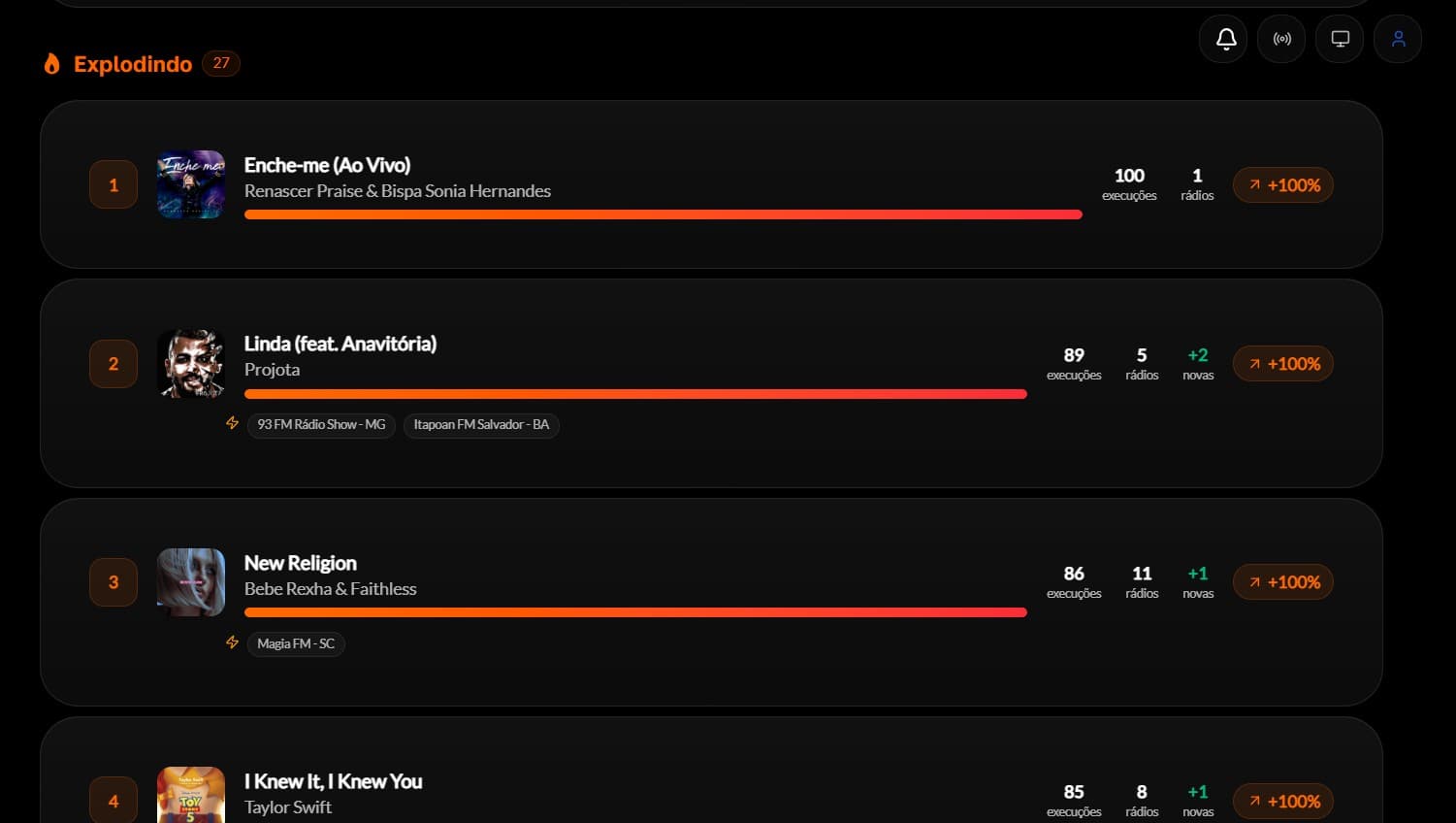
Task: Open the New Religion cover art
Action: (191, 582)
